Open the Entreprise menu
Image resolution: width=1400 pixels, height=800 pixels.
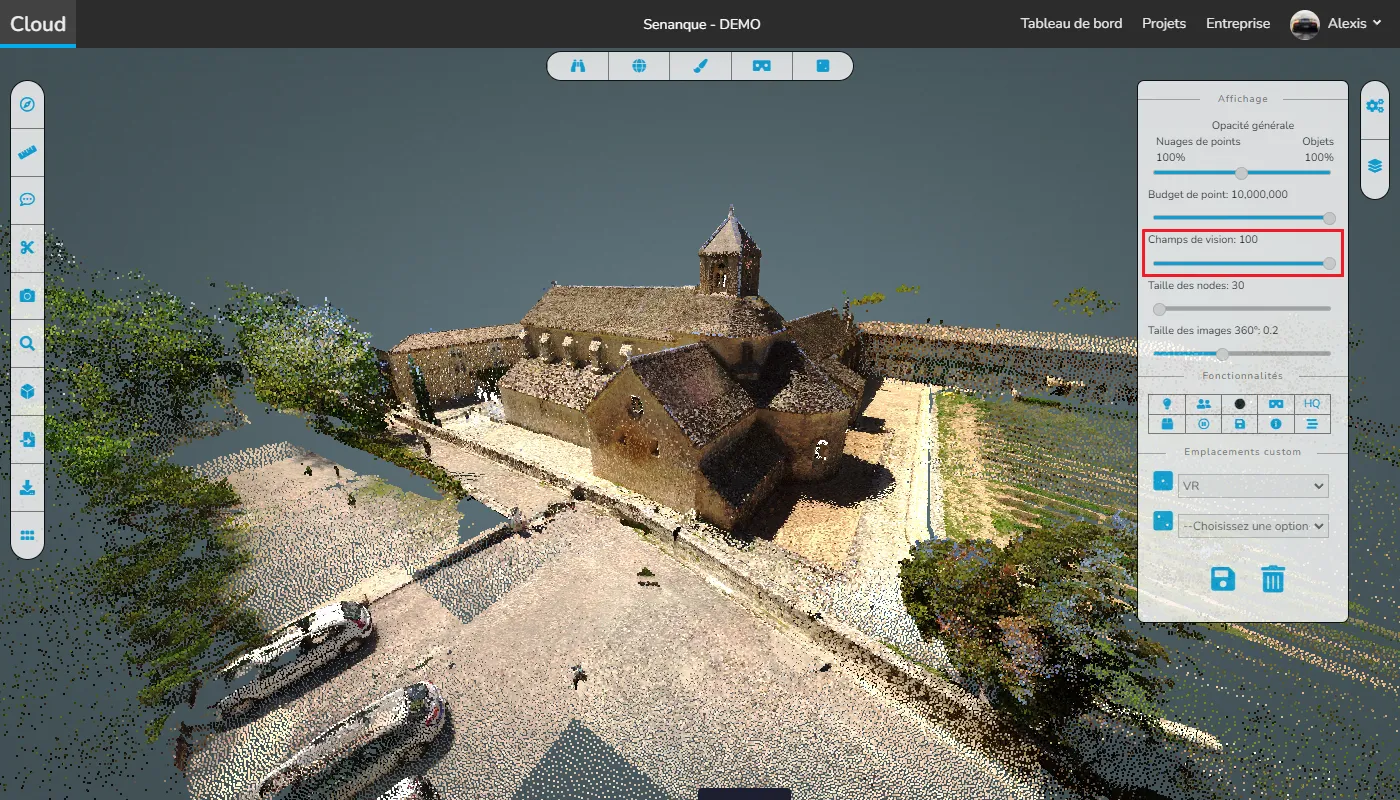coord(1238,23)
